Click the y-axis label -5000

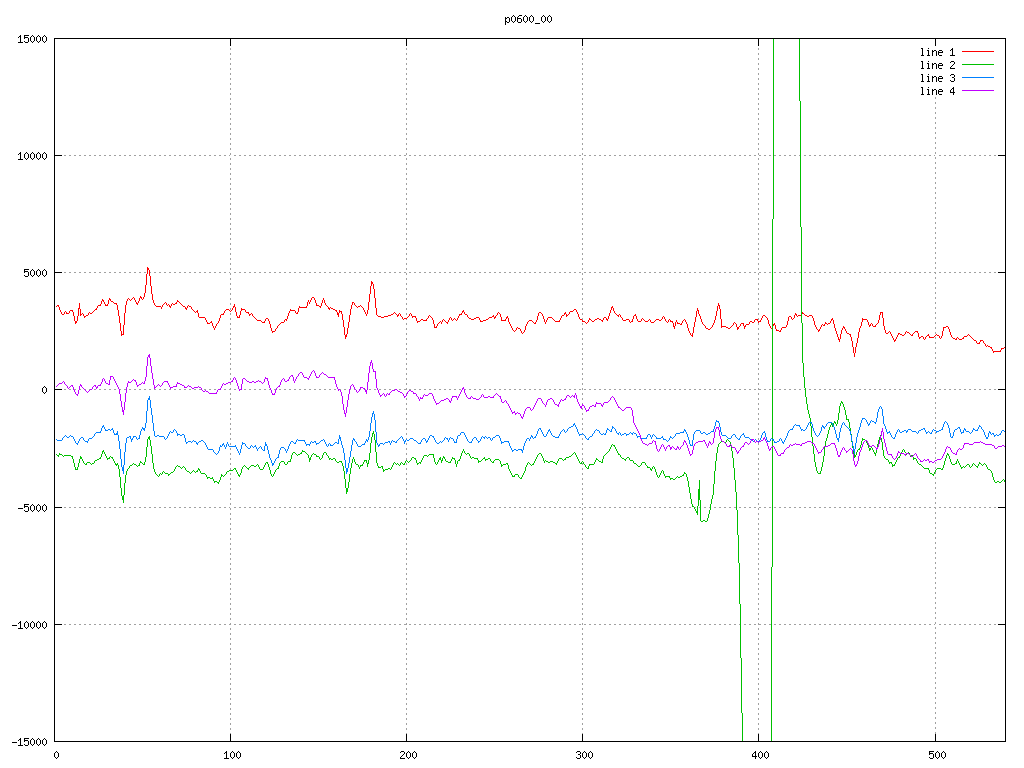pyautogui.click(x=32, y=507)
